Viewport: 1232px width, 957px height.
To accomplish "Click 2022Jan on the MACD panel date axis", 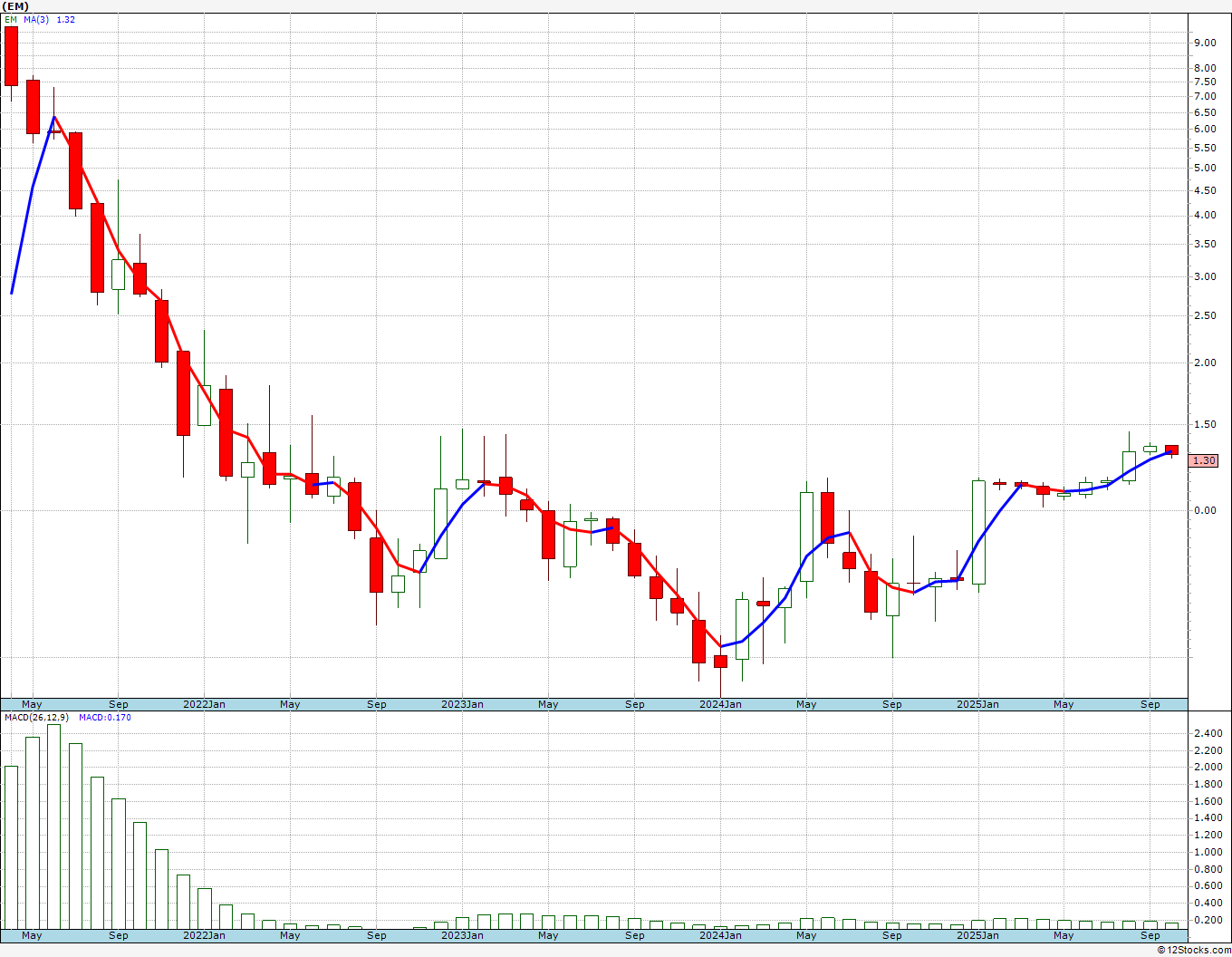I will click(204, 935).
